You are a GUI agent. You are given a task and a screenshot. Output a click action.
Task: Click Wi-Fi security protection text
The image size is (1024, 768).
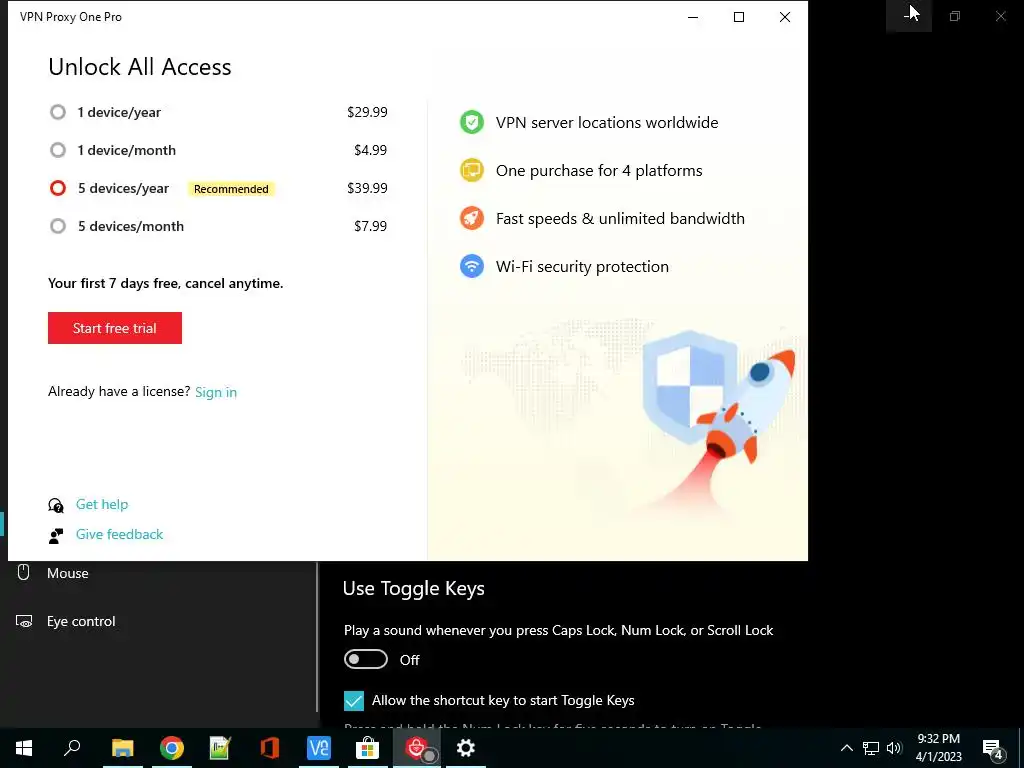tap(582, 266)
